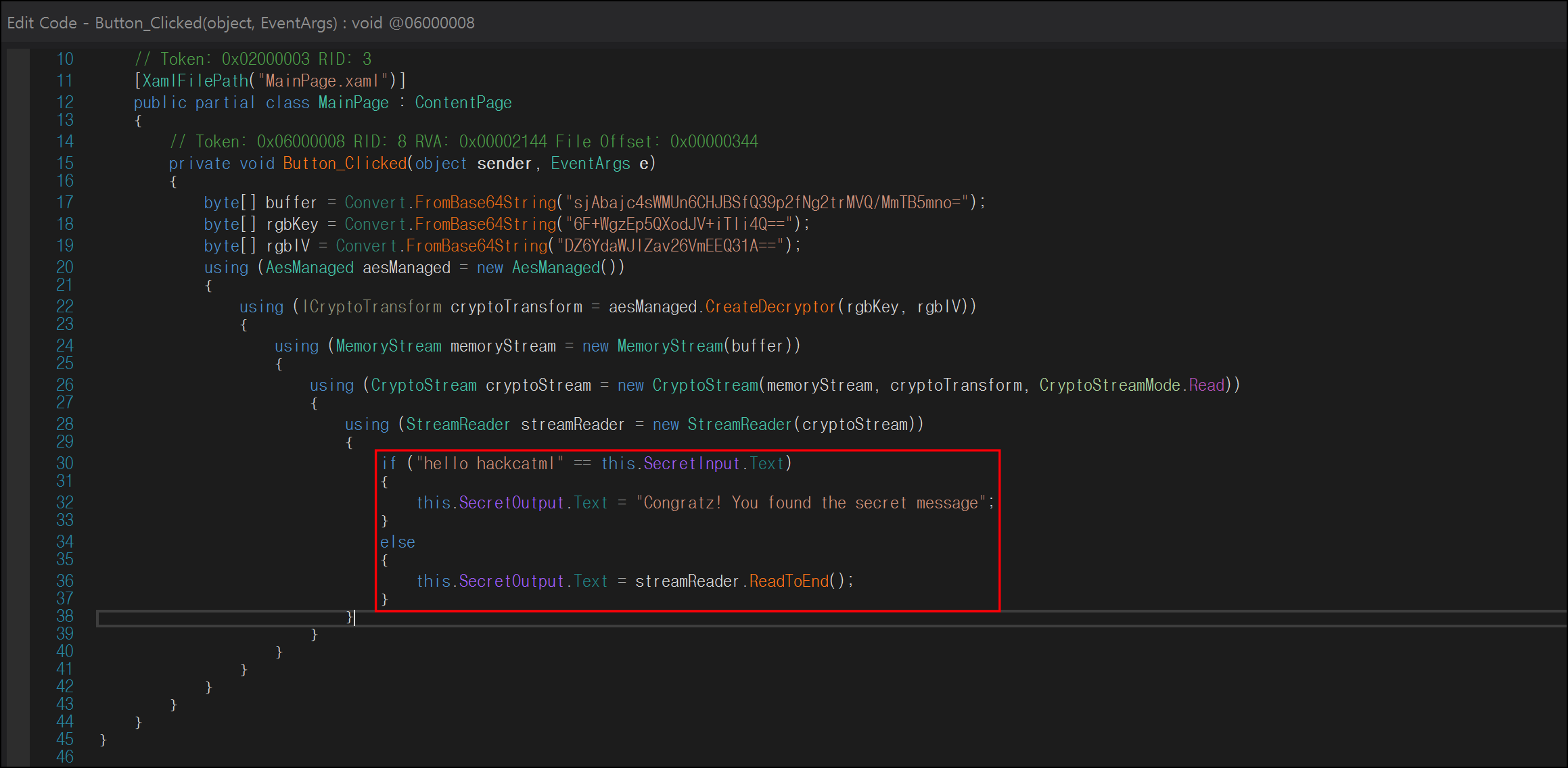The image size is (1568, 768).
Task: Click the "hello hackcatml" string literal
Action: coord(489,464)
